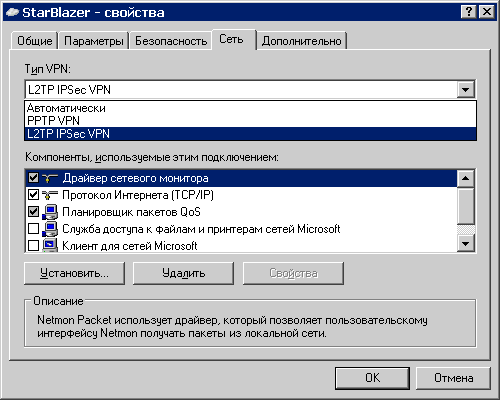Switch to the Безопасность tab
500x400 pixels.
[x=171, y=41]
